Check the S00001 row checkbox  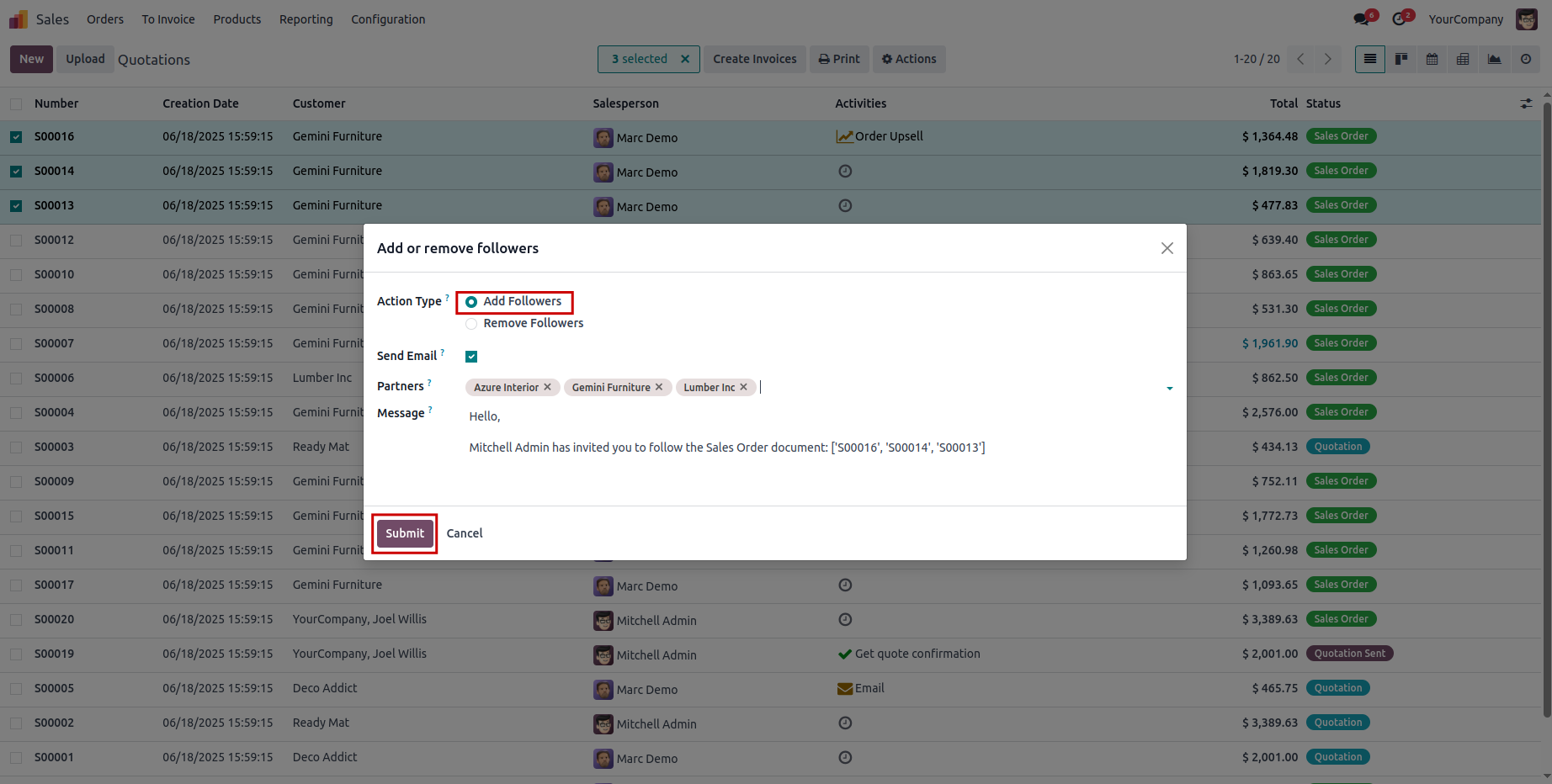[x=16, y=757]
